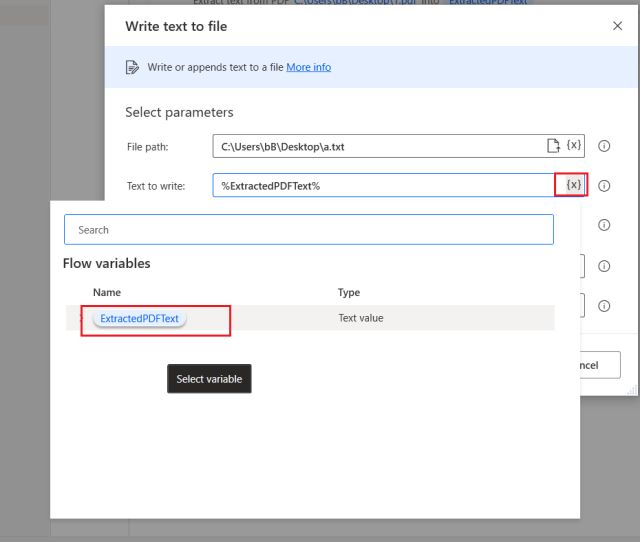
Task: Click the third parameter info icon
Action: pyautogui.click(x=604, y=226)
